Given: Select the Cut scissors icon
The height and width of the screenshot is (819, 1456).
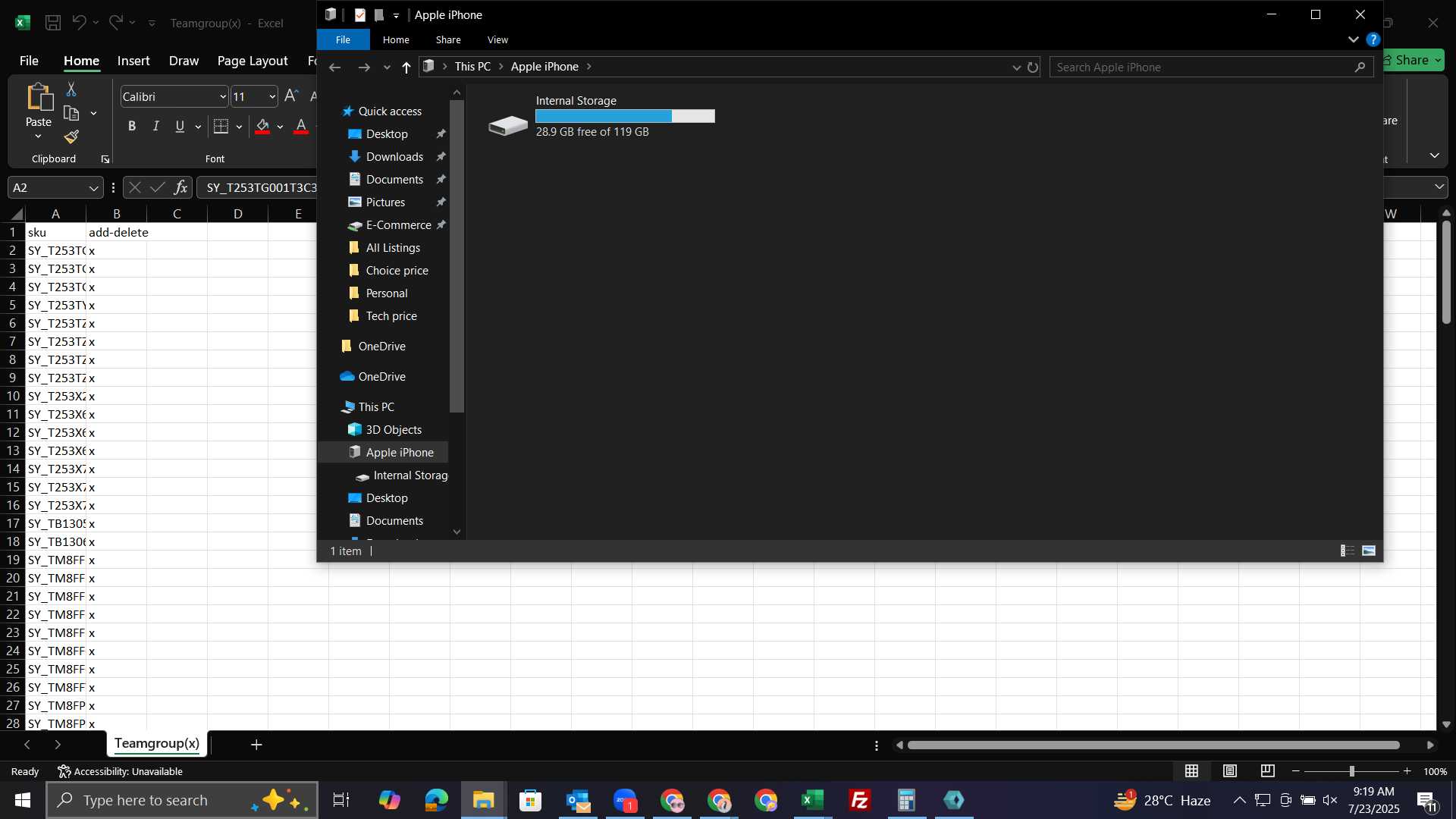Looking at the screenshot, I should coord(71,89).
